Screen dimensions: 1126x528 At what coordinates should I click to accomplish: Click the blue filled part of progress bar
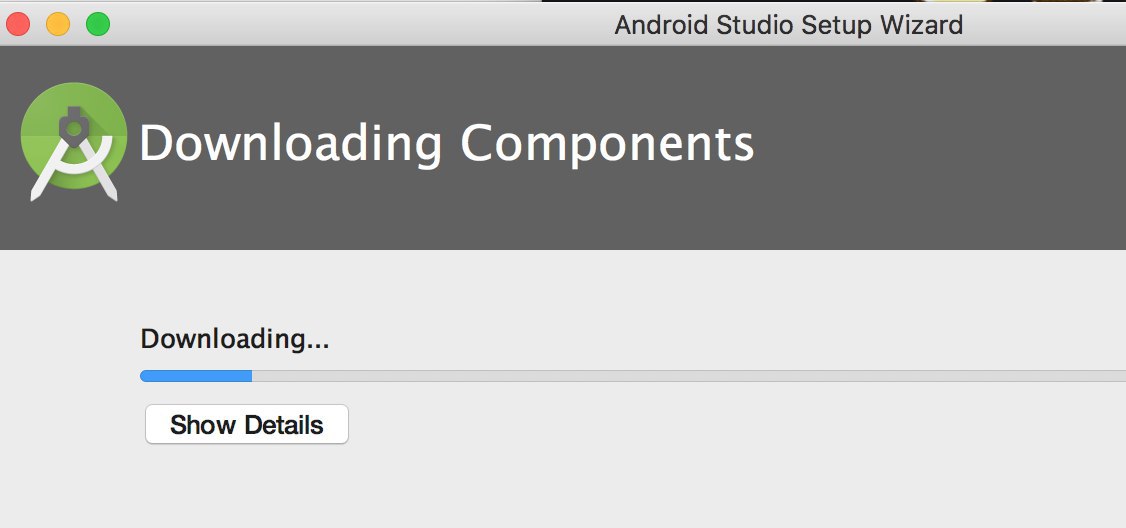tap(196, 376)
